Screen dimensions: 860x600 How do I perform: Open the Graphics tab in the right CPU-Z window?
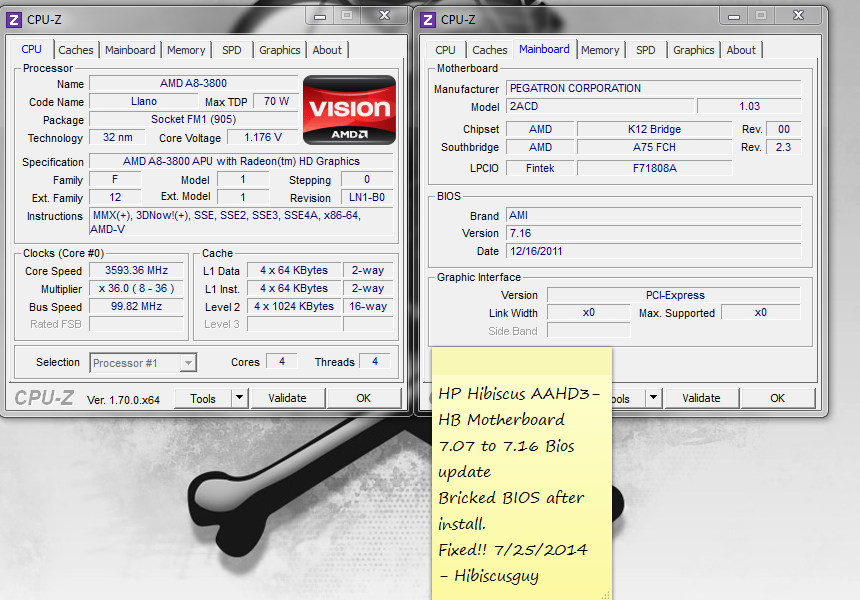[694, 50]
